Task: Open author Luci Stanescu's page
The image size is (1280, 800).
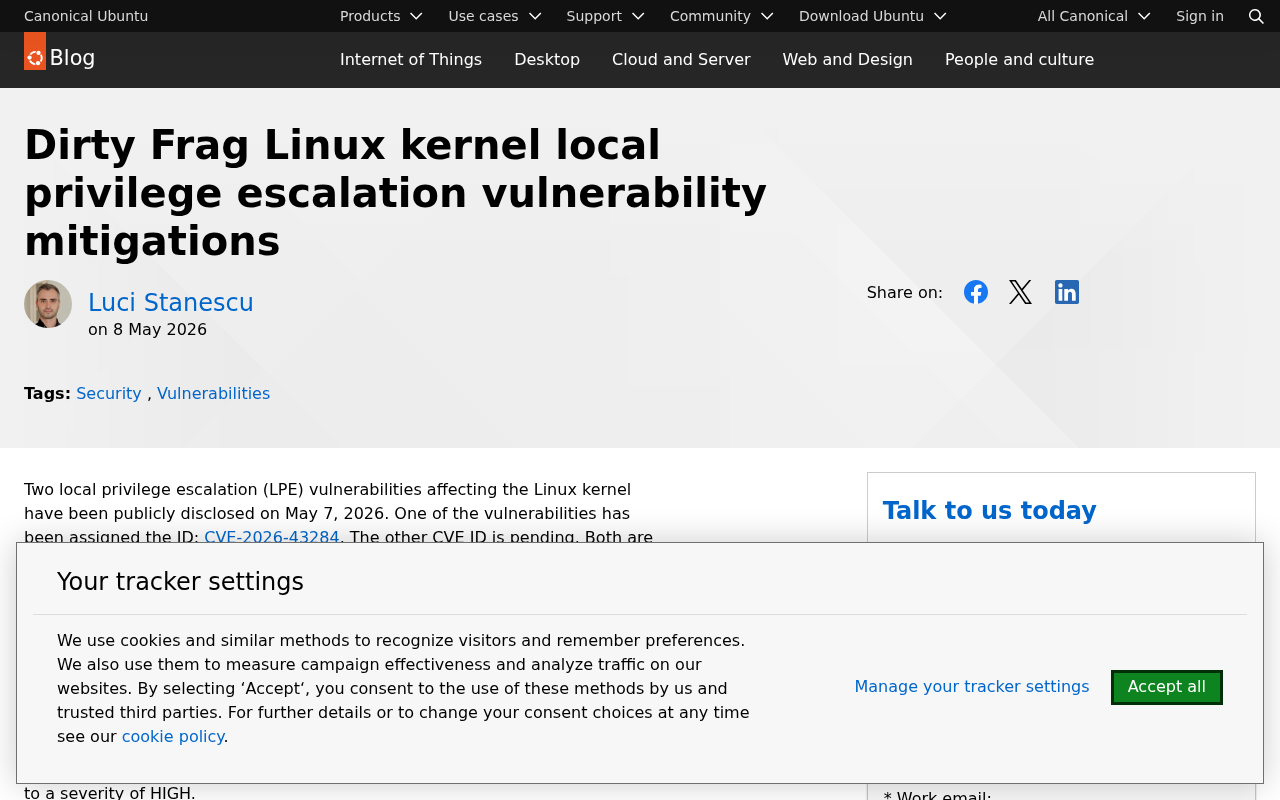Action: pos(171,302)
